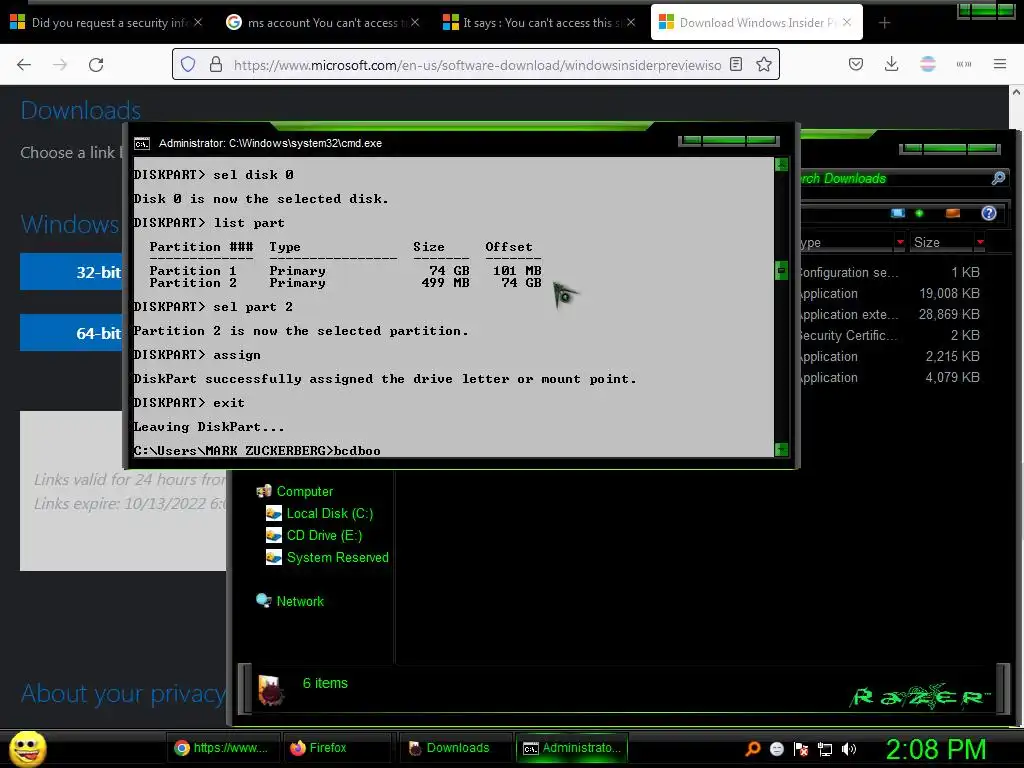Open CD Drive (E:) in navigation pane

(314, 536)
